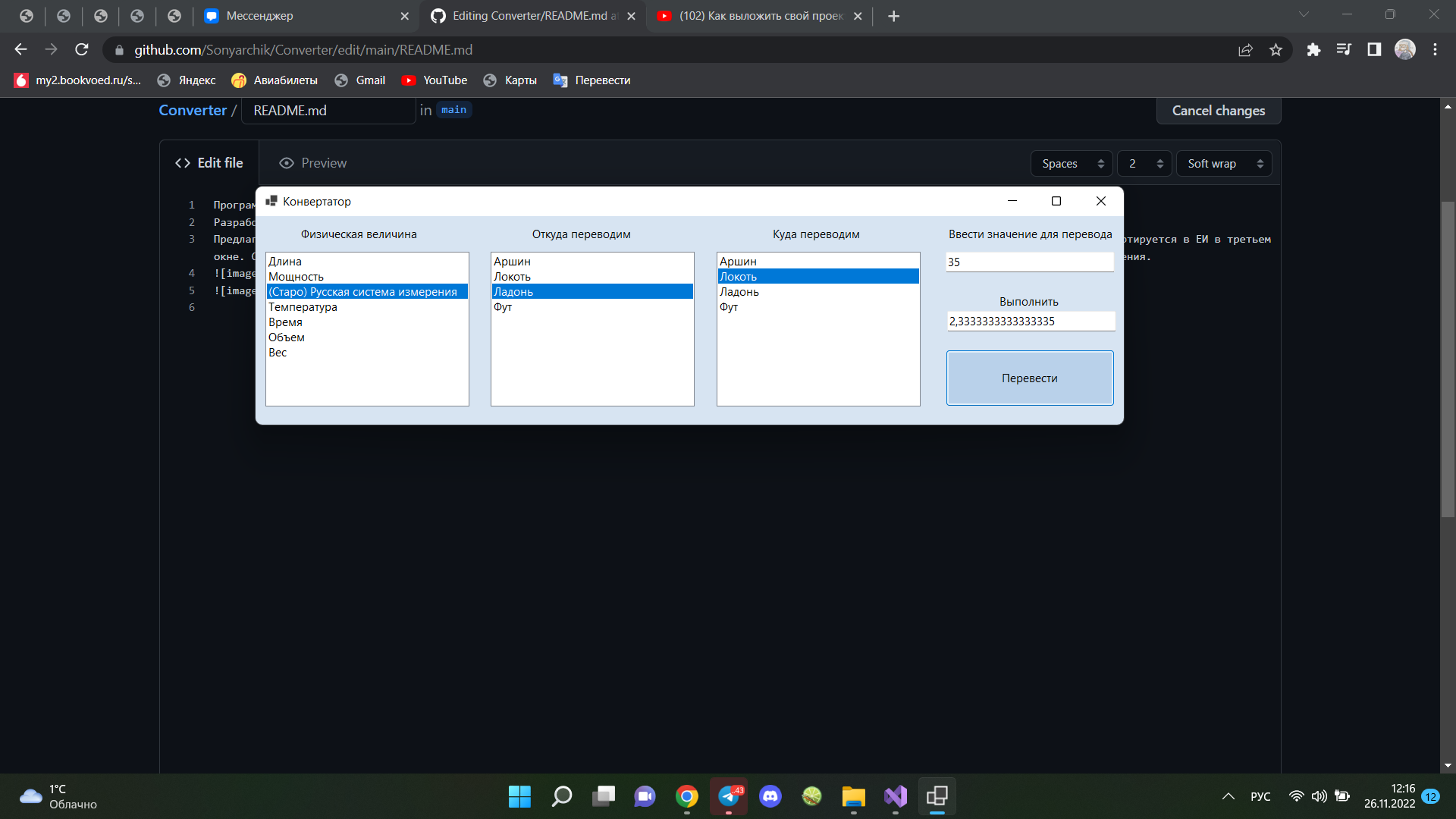Click the Cancel changes button

(1218, 111)
